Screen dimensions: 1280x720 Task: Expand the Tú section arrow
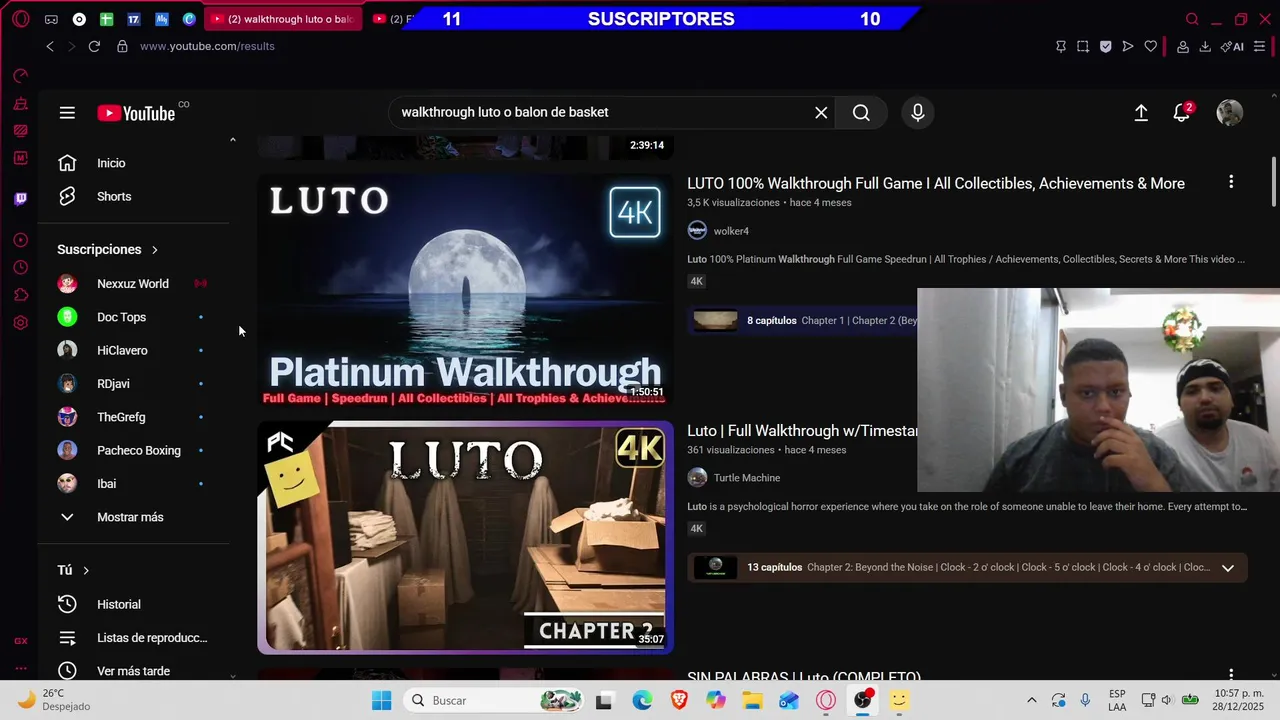[86, 570]
